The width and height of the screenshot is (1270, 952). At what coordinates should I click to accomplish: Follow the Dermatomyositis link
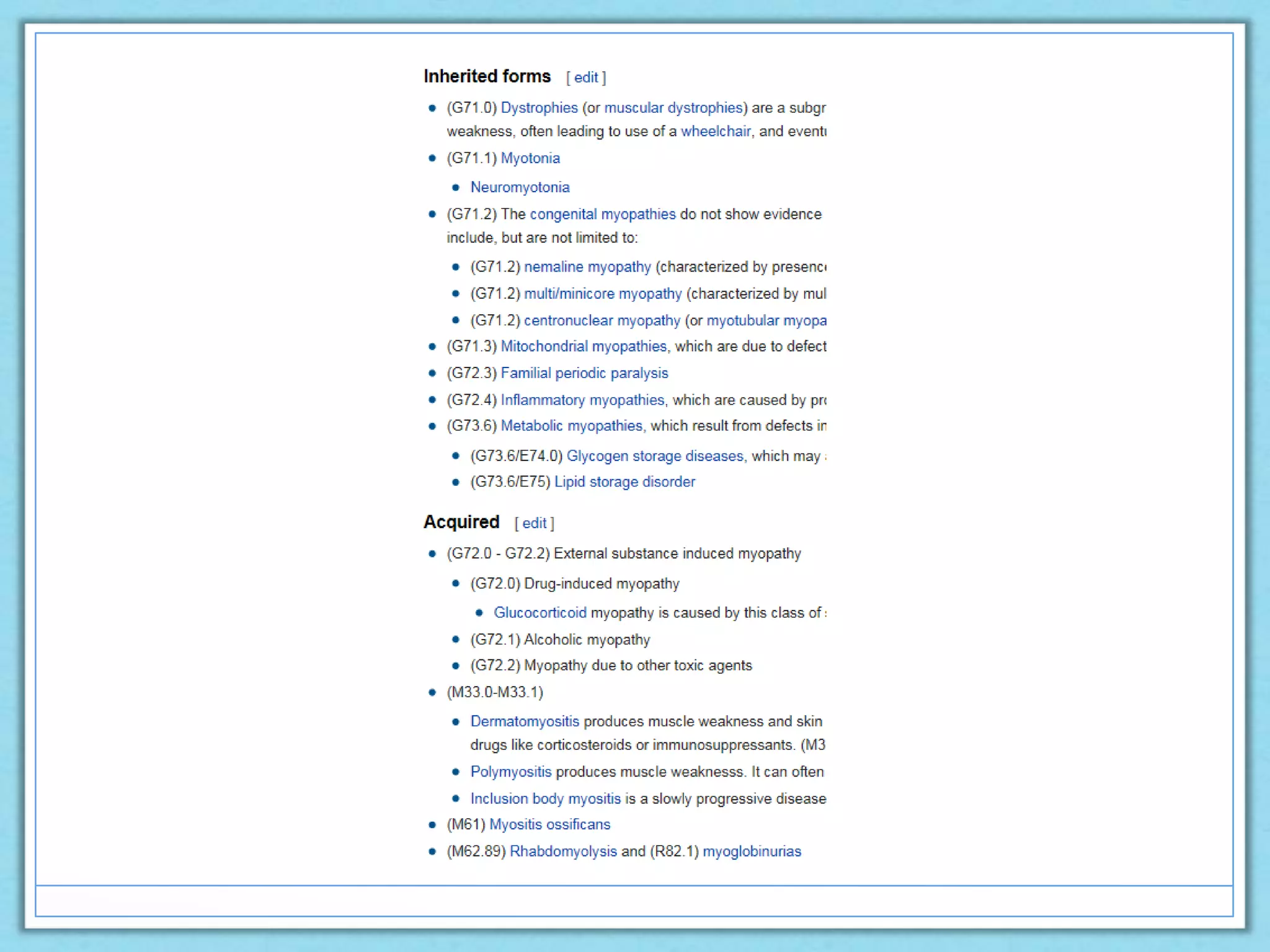525,721
